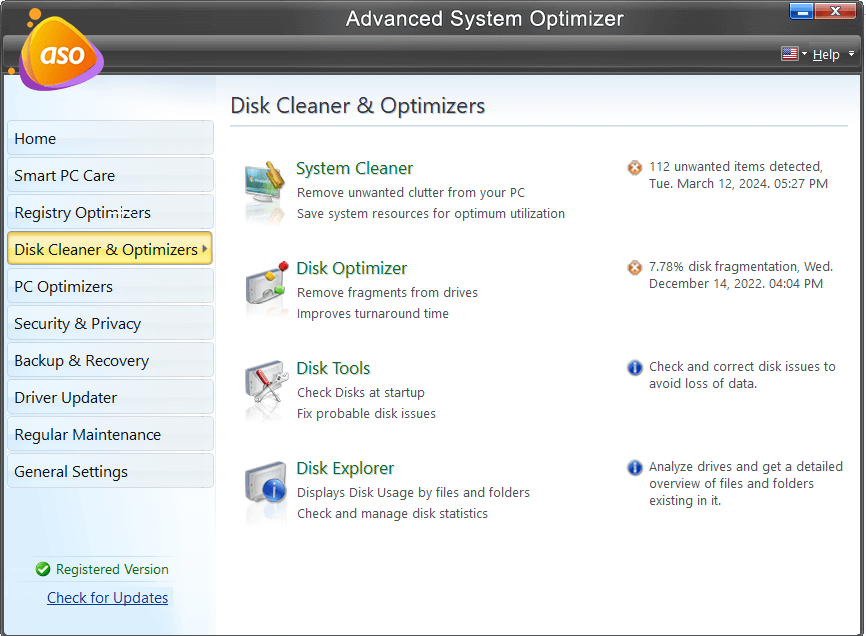Open the Security & Privacy section
The height and width of the screenshot is (636, 866).
click(110, 322)
